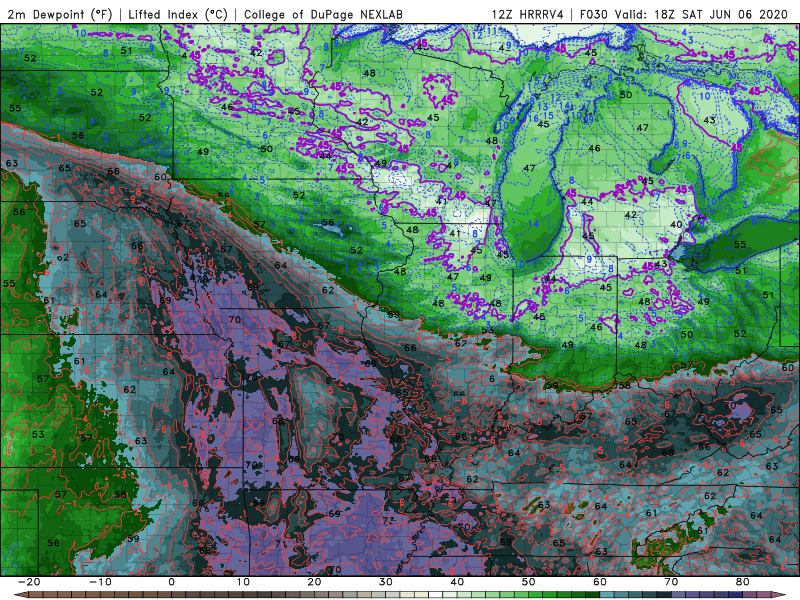Click the 80 label on the color scale
This screenshot has width=800, height=600.
(x=743, y=582)
